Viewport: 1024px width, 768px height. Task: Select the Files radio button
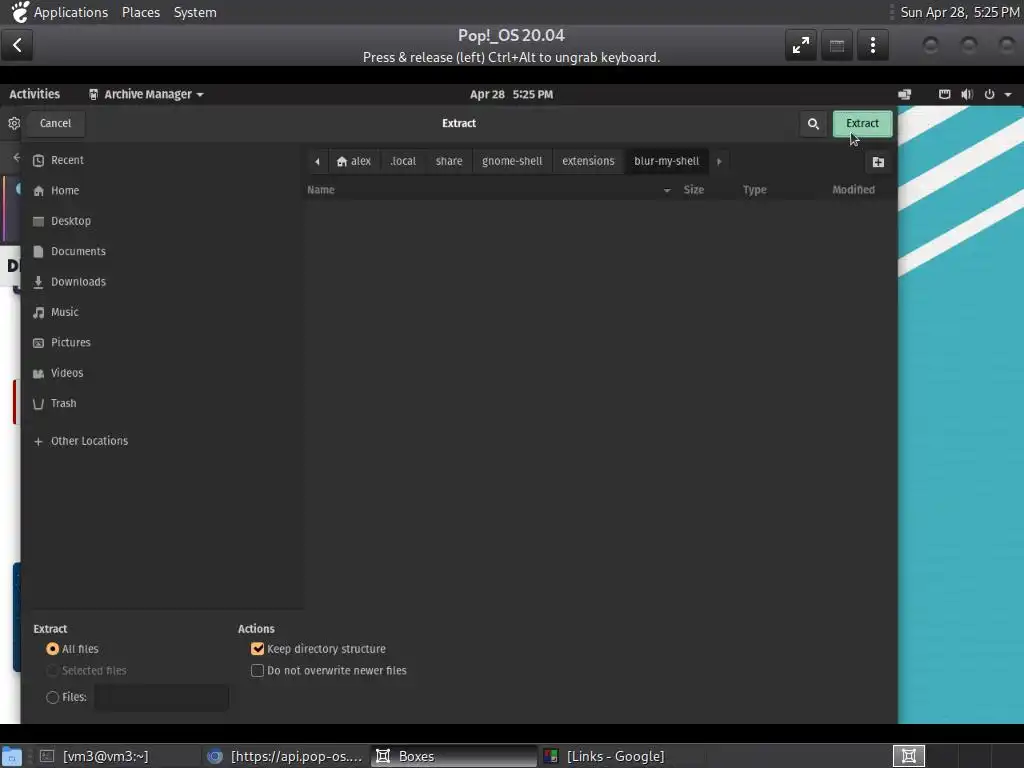pos(53,697)
